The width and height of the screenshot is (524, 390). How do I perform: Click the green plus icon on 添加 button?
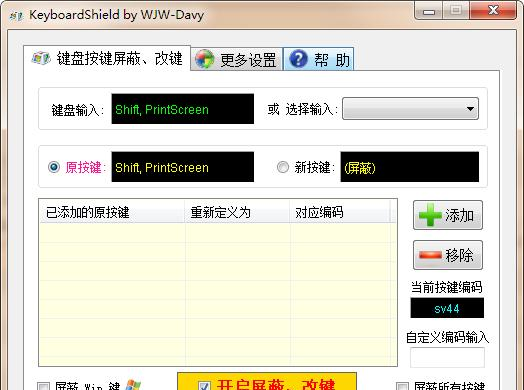pyautogui.click(x=430, y=215)
